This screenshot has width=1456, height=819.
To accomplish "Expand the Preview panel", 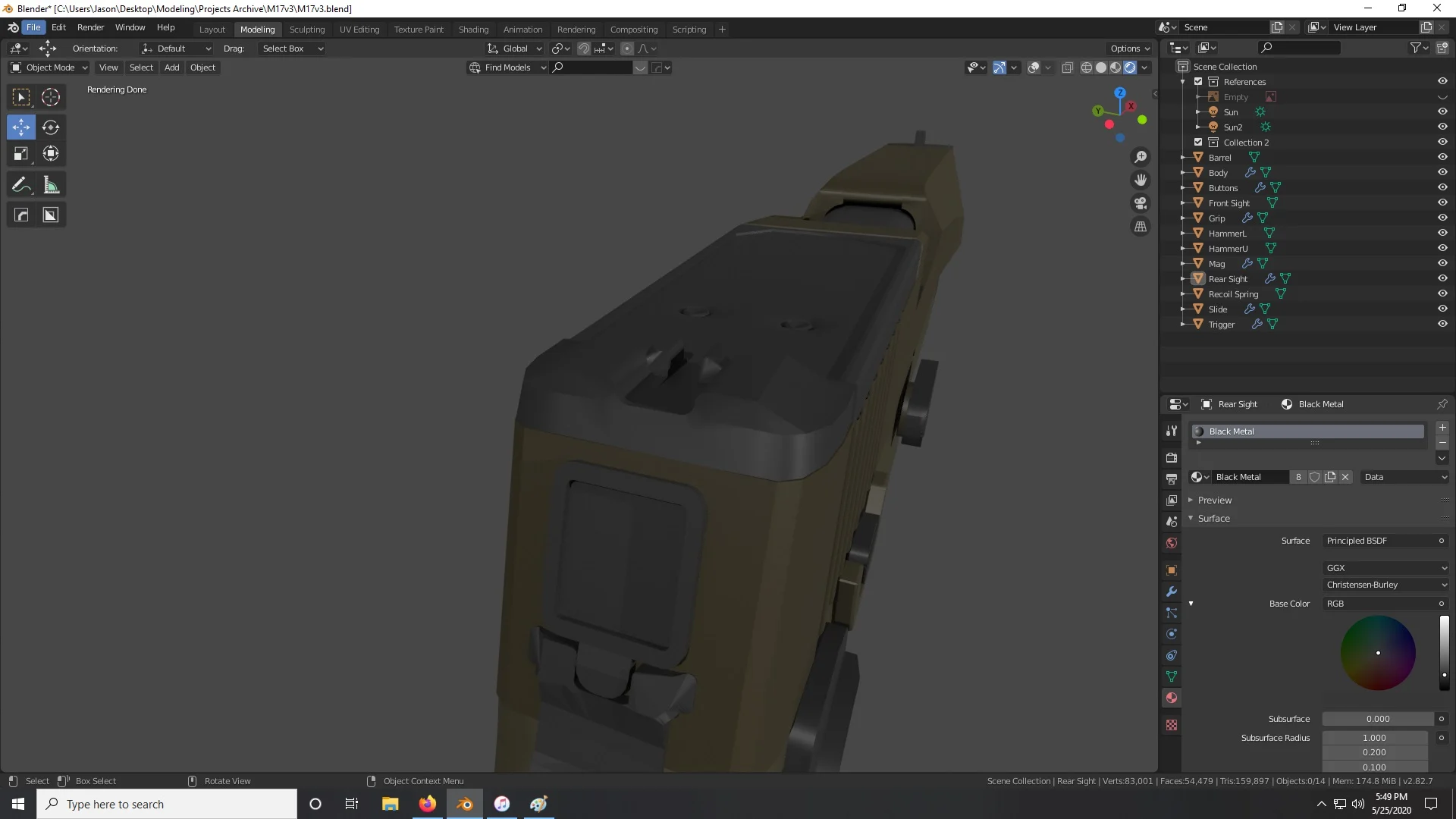I will (1214, 500).
